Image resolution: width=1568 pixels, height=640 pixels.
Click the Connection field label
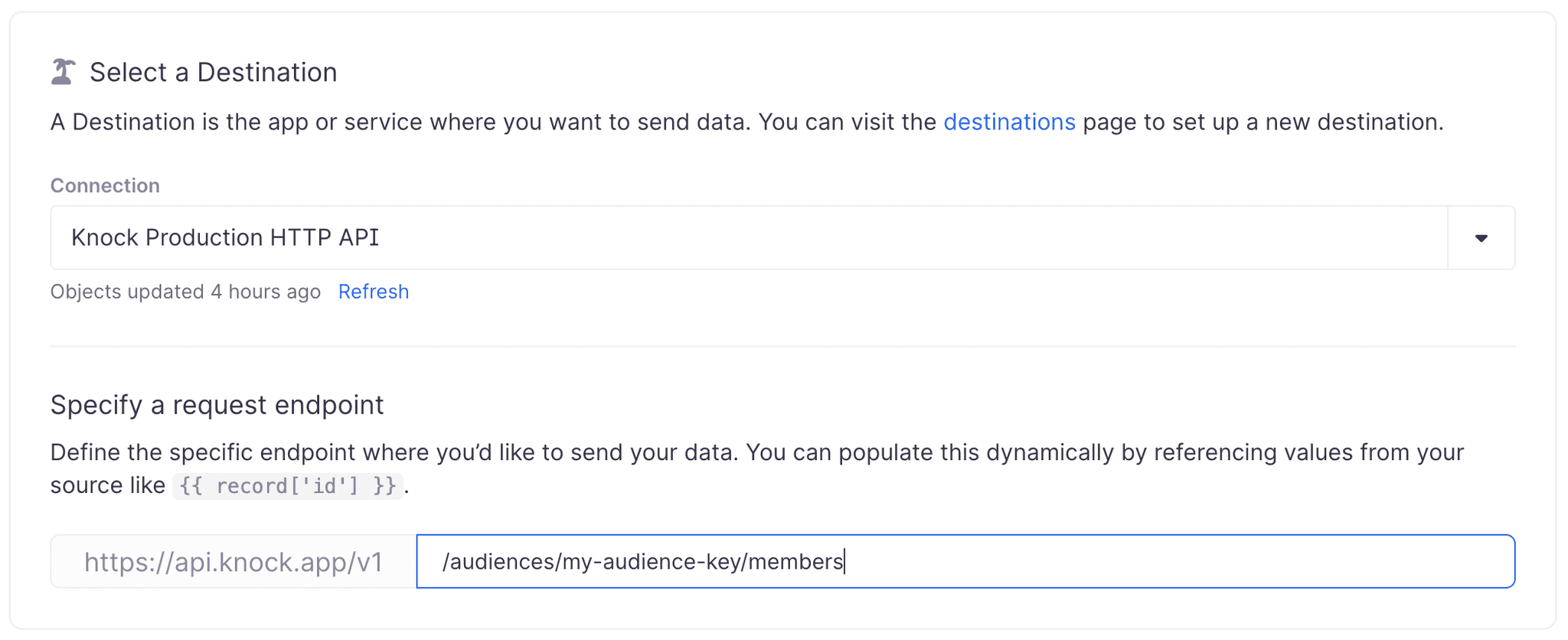click(105, 185)
